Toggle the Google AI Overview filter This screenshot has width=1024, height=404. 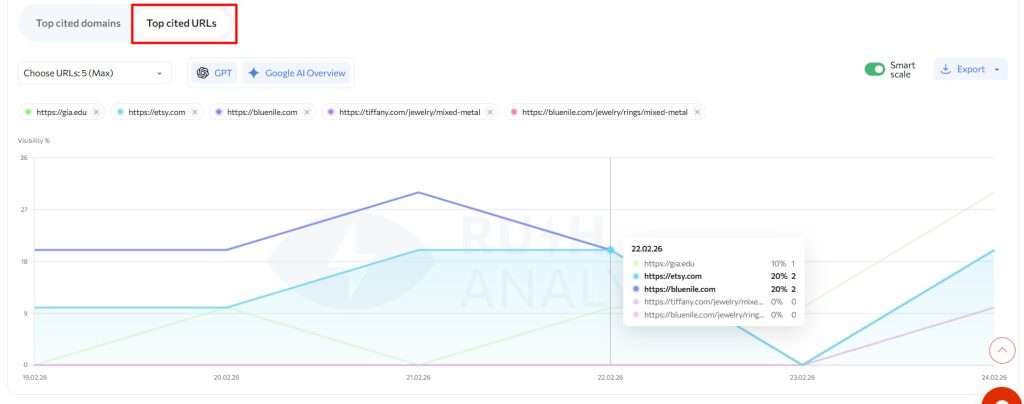pyautogui.click(x=297, y=73)
